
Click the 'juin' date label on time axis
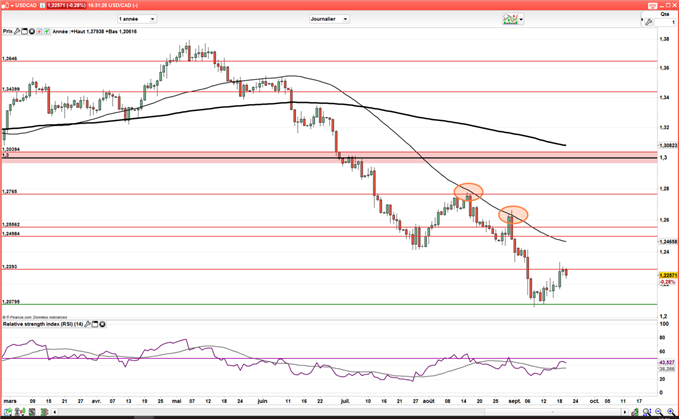[262, 401]
